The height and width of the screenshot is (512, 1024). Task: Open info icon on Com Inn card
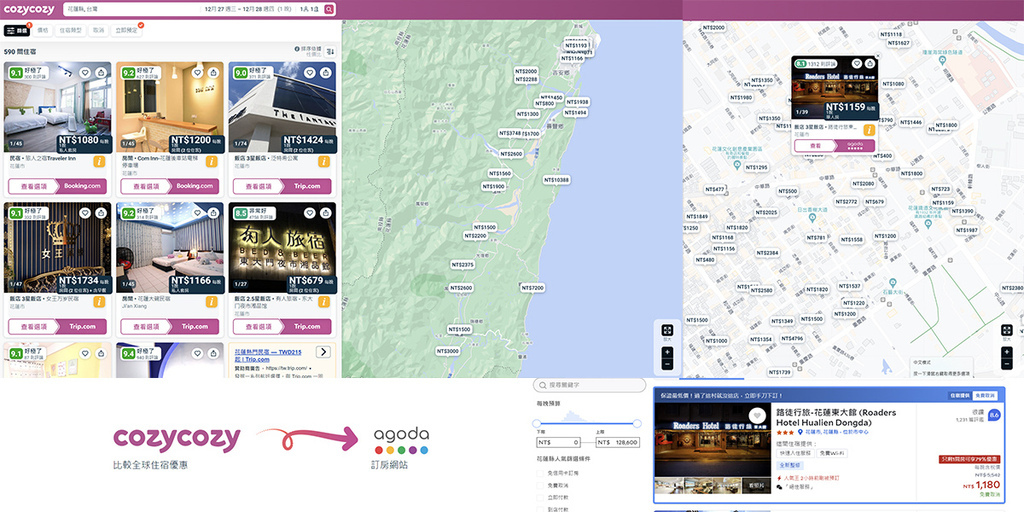pyautogui.click(x=212, y=161)
